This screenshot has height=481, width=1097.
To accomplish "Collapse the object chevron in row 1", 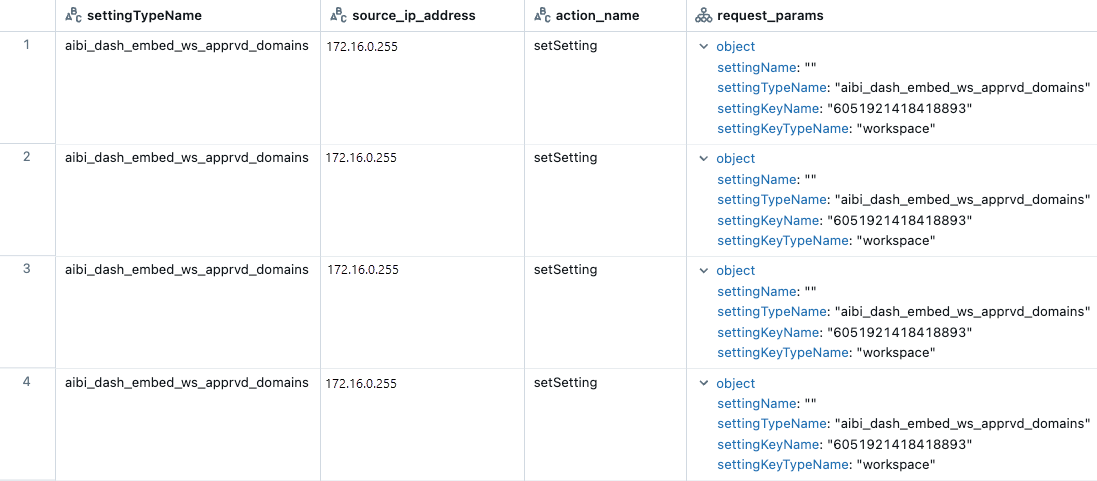I will 704,47.
